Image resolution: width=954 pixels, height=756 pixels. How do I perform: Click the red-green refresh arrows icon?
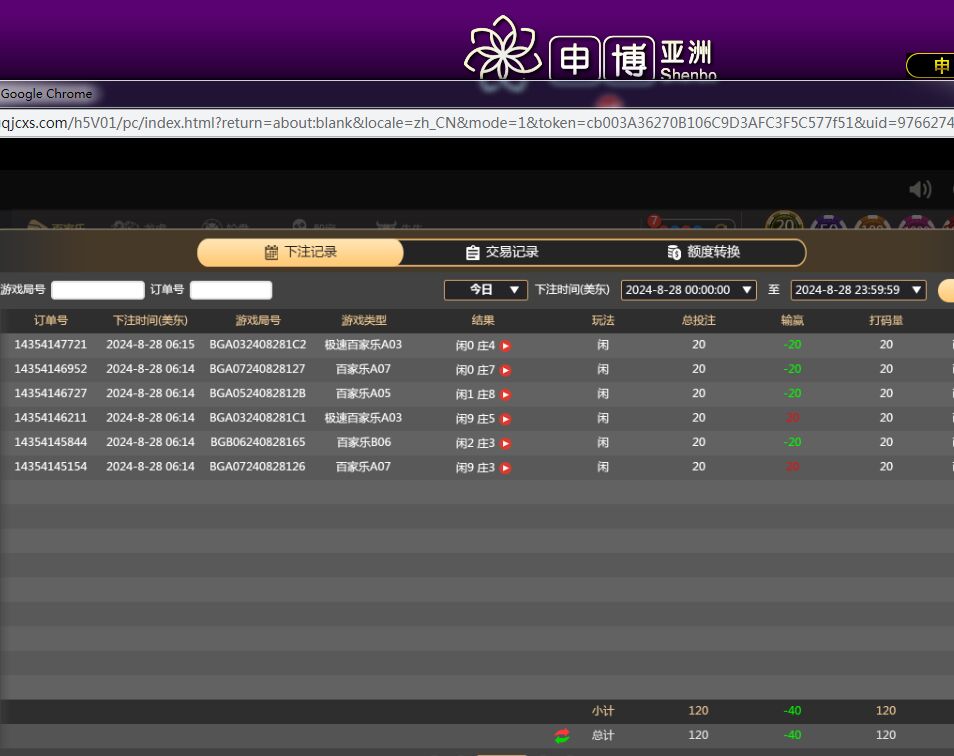[562, 736]
